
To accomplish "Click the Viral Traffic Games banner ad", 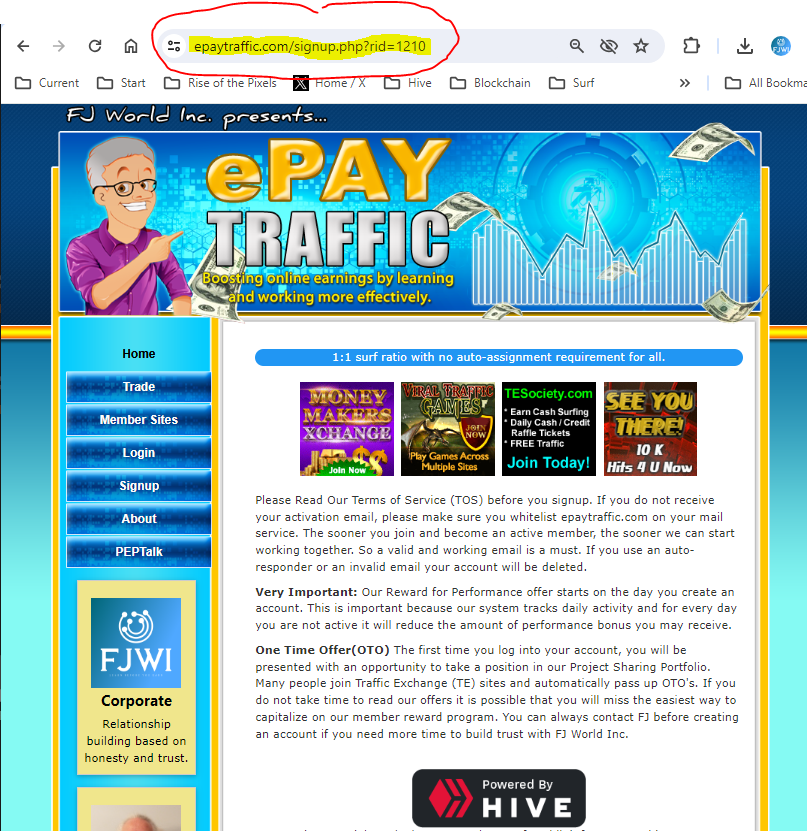I will [448, 429].
